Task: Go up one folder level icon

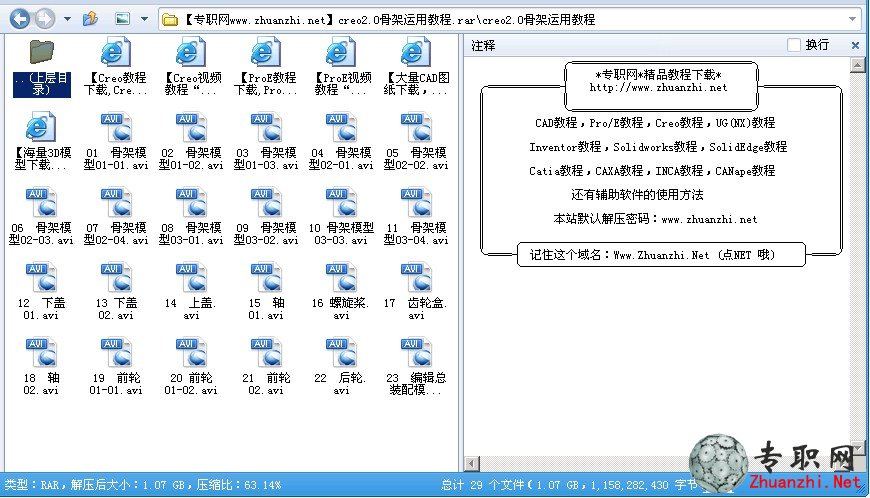Action: pos(90,19)
